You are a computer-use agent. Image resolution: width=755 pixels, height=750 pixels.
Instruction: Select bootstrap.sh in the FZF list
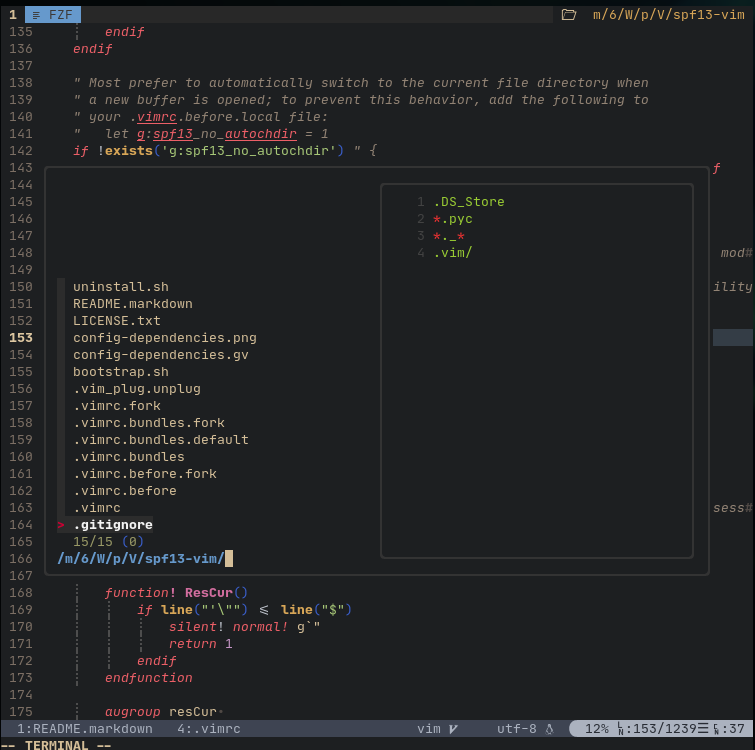[121, 372]
